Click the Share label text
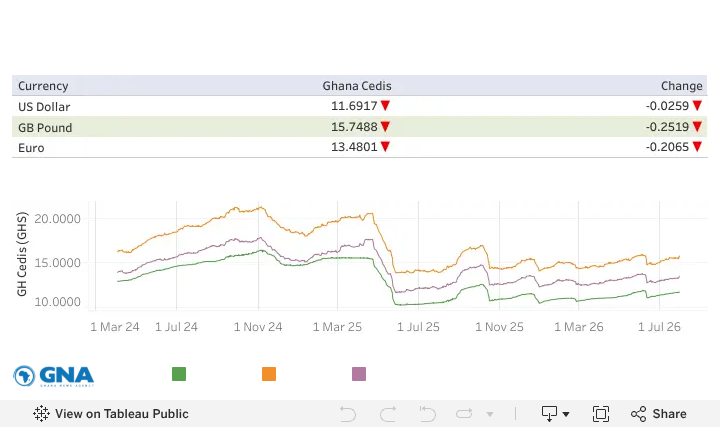The width and height of the screenshot is (720, 427). tap(669, 414)
